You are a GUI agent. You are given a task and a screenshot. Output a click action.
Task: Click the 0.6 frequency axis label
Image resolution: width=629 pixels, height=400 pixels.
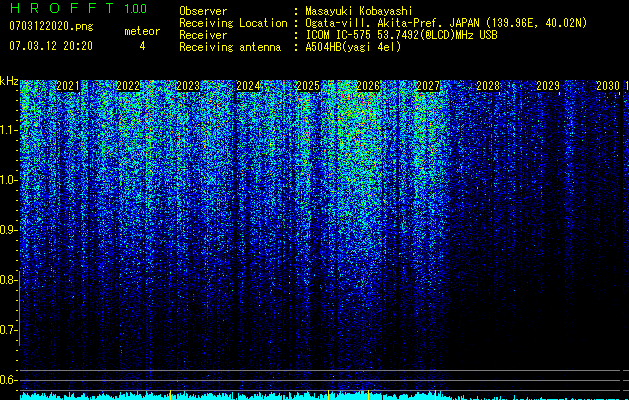pyautogui.click(x=7, y=380)
